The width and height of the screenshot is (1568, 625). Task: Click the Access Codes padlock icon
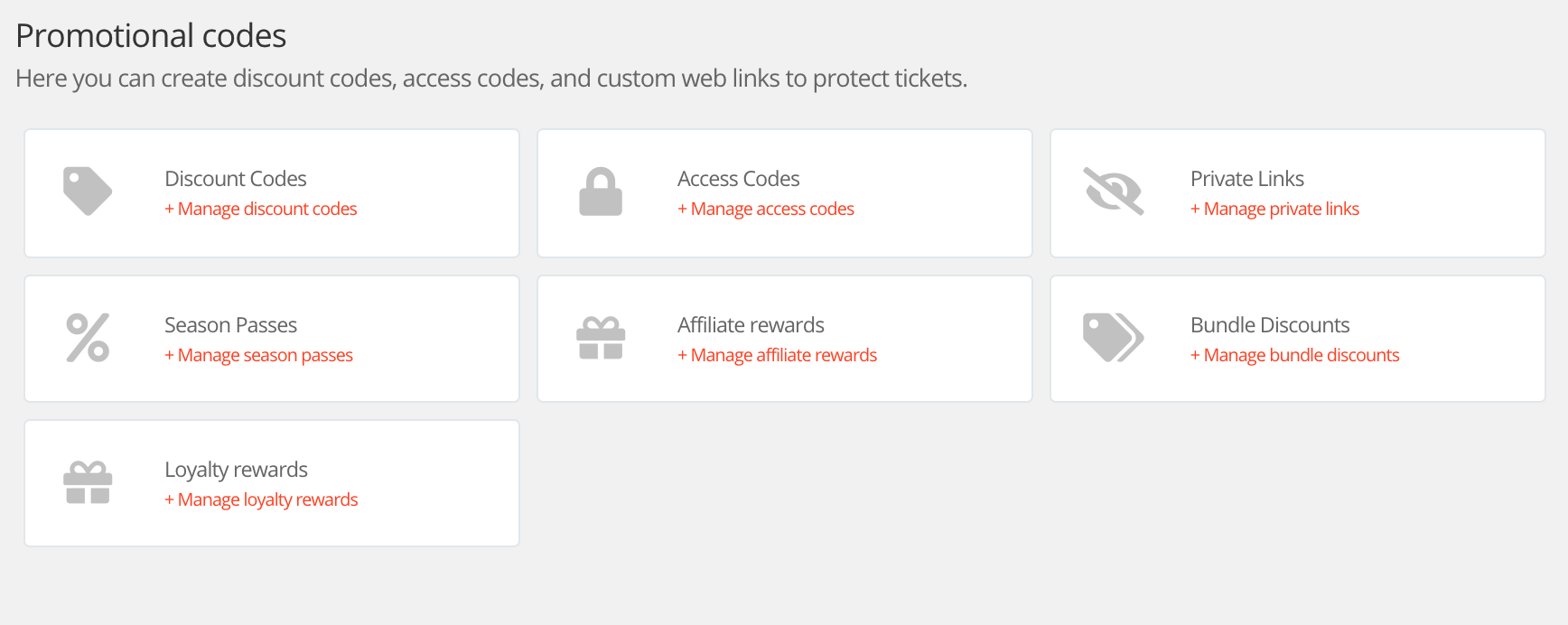click(x=601, y=191)
